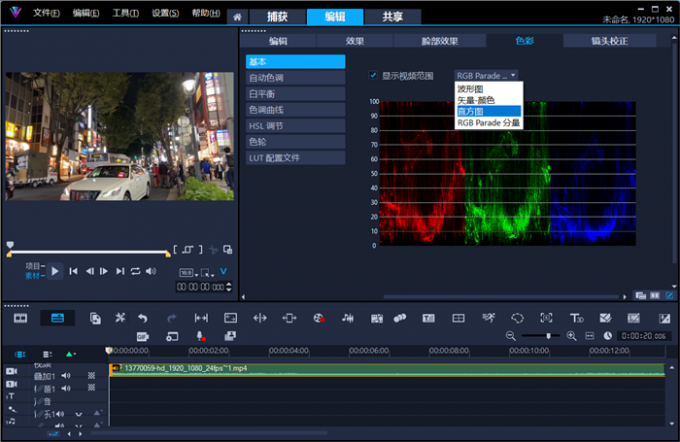Open the 设置 menu
Viewport: 680px width, 442px height.
[165, 13]
